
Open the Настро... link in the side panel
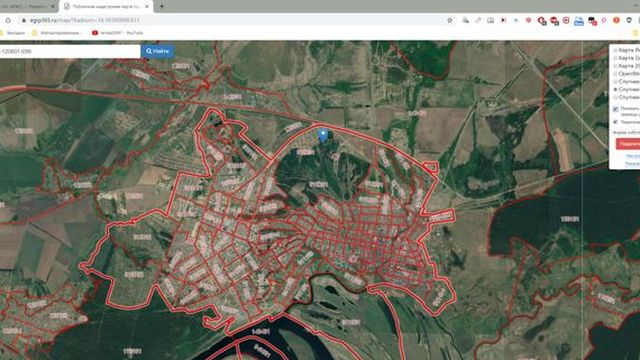(x=633, y=156)
